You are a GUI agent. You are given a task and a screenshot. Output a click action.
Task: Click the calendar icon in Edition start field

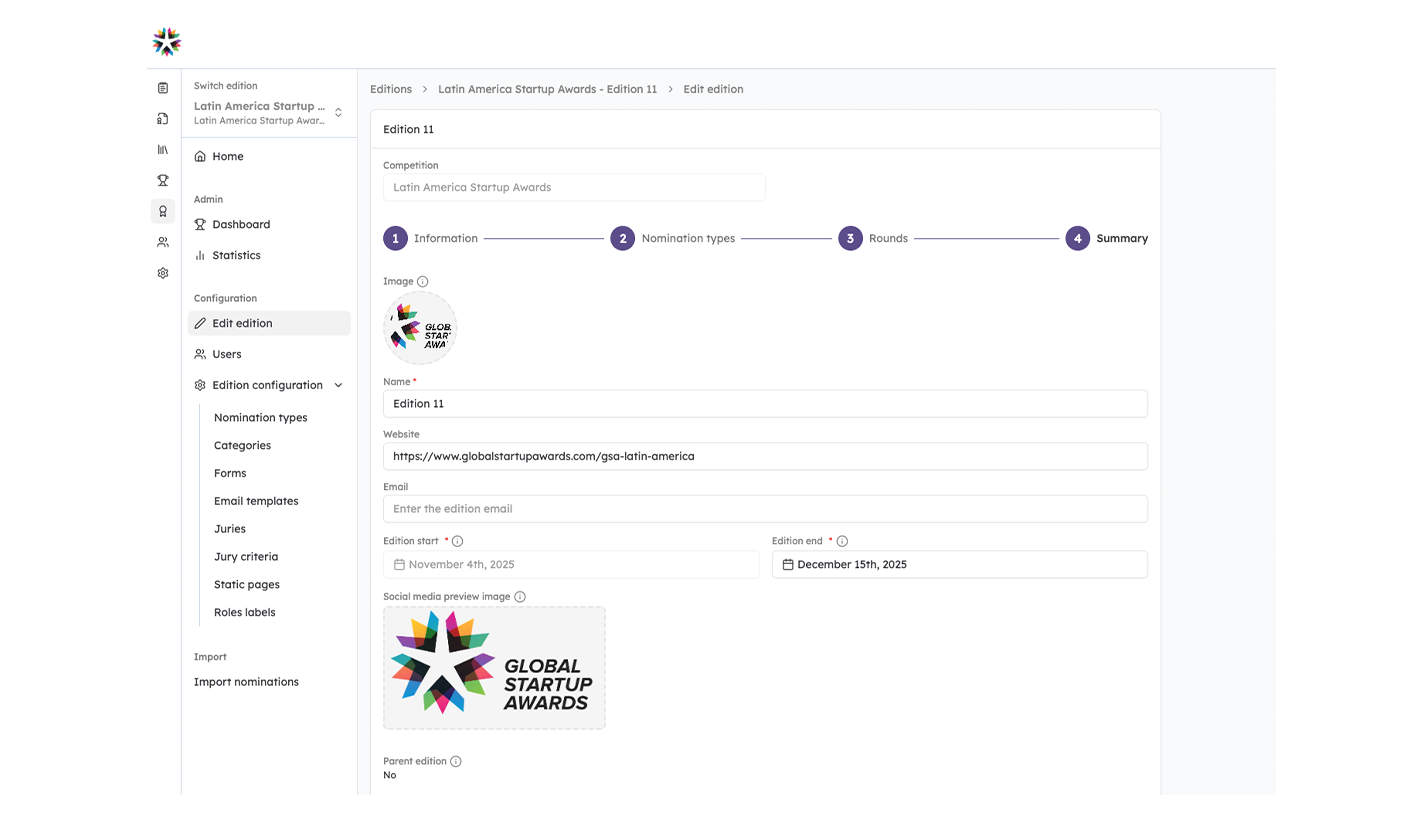399,565
